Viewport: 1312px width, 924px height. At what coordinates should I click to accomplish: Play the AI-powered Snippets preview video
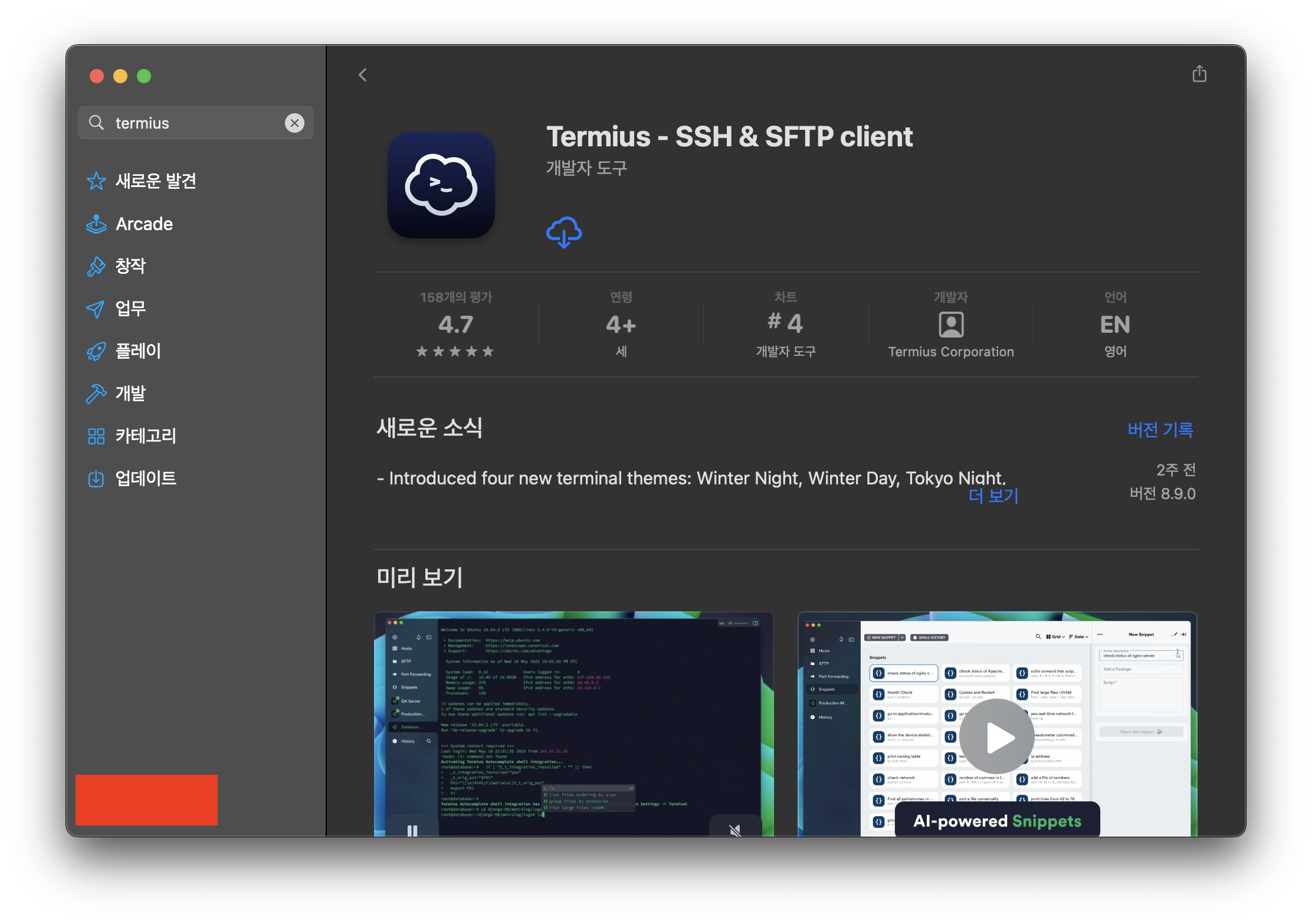[x=996, y=736]
